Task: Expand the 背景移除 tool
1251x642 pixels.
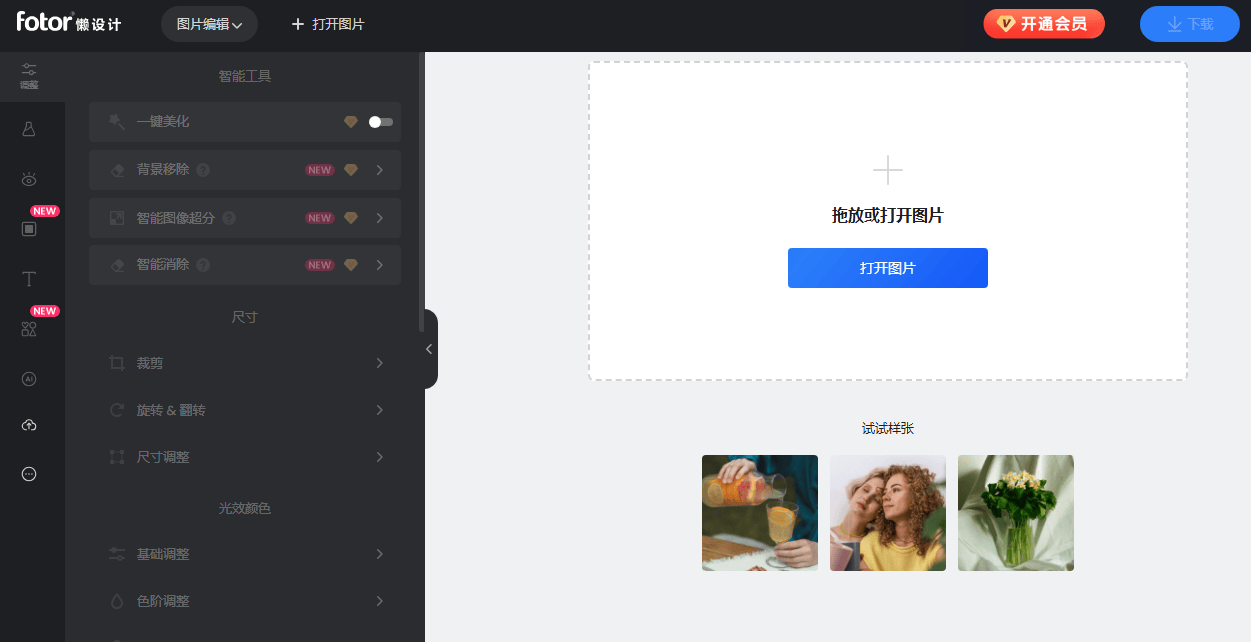Action: point(245,170)
